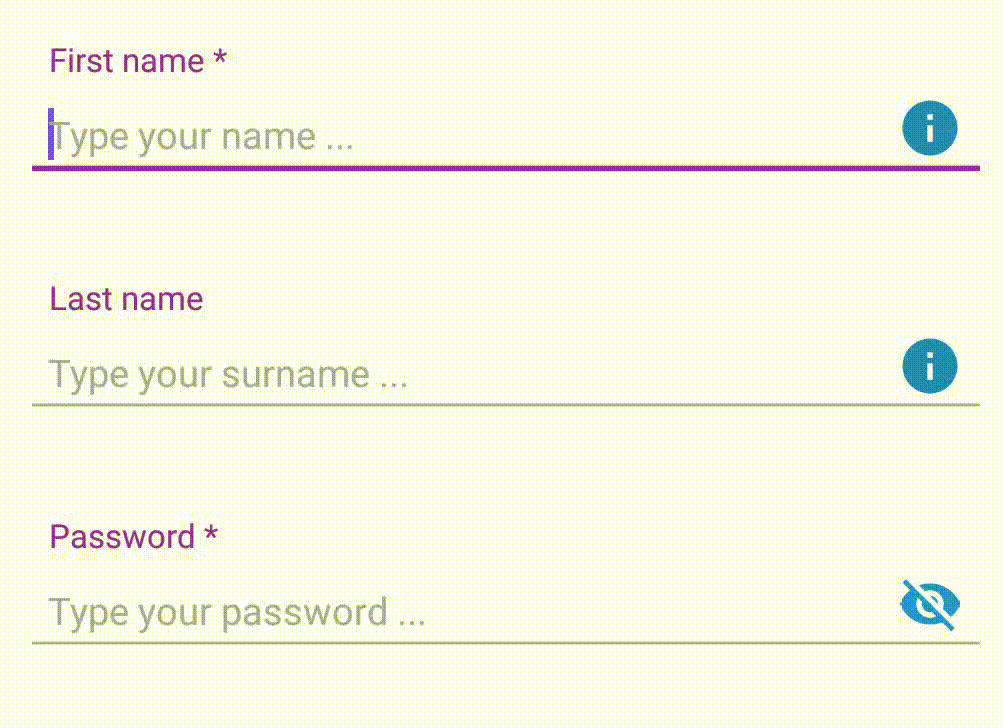Viewport: 1004px width, 728px height.
Task: Click the purple underline of First name field
Action: pos(506,168)
